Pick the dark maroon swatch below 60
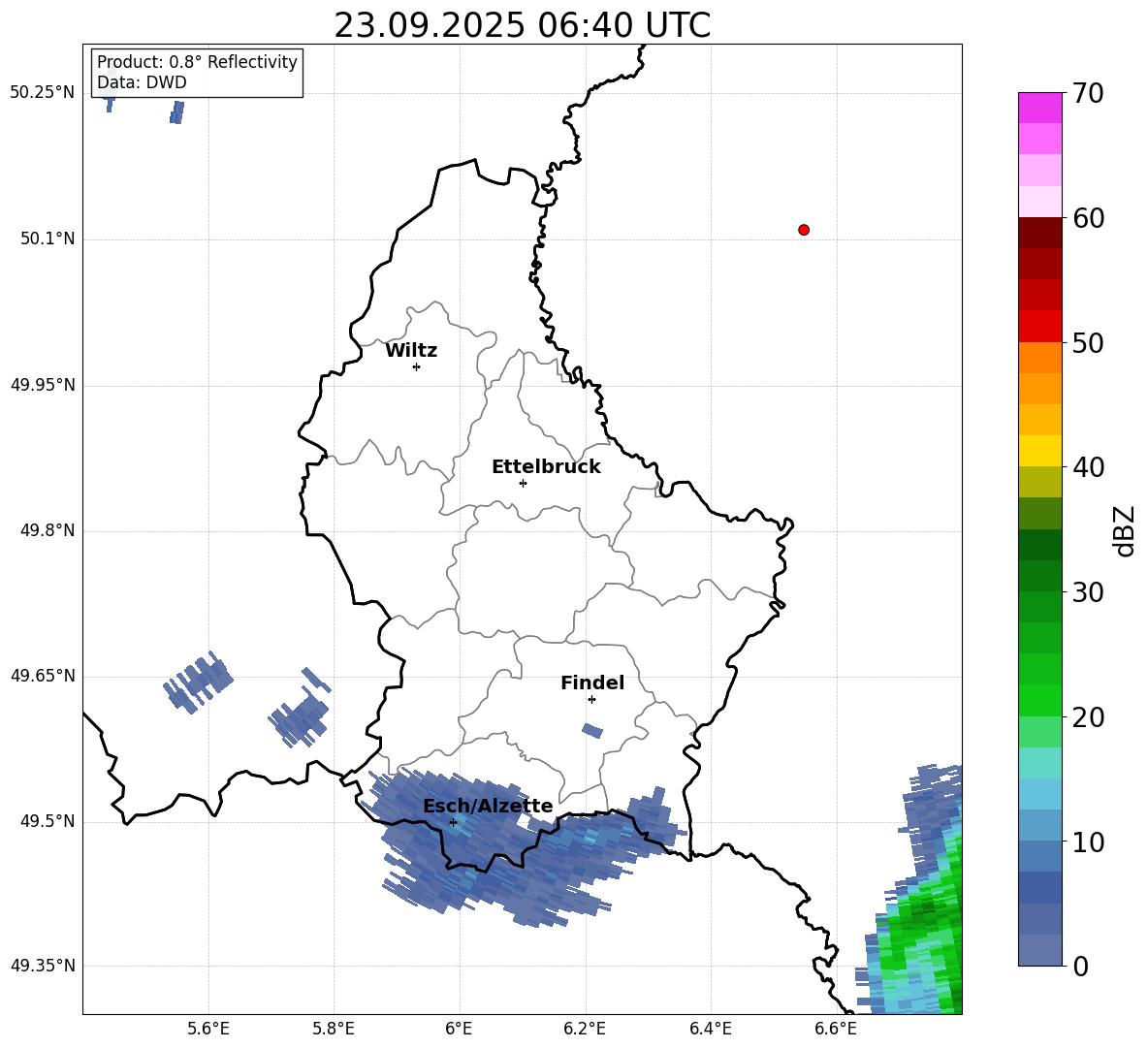 point(1039,233)
